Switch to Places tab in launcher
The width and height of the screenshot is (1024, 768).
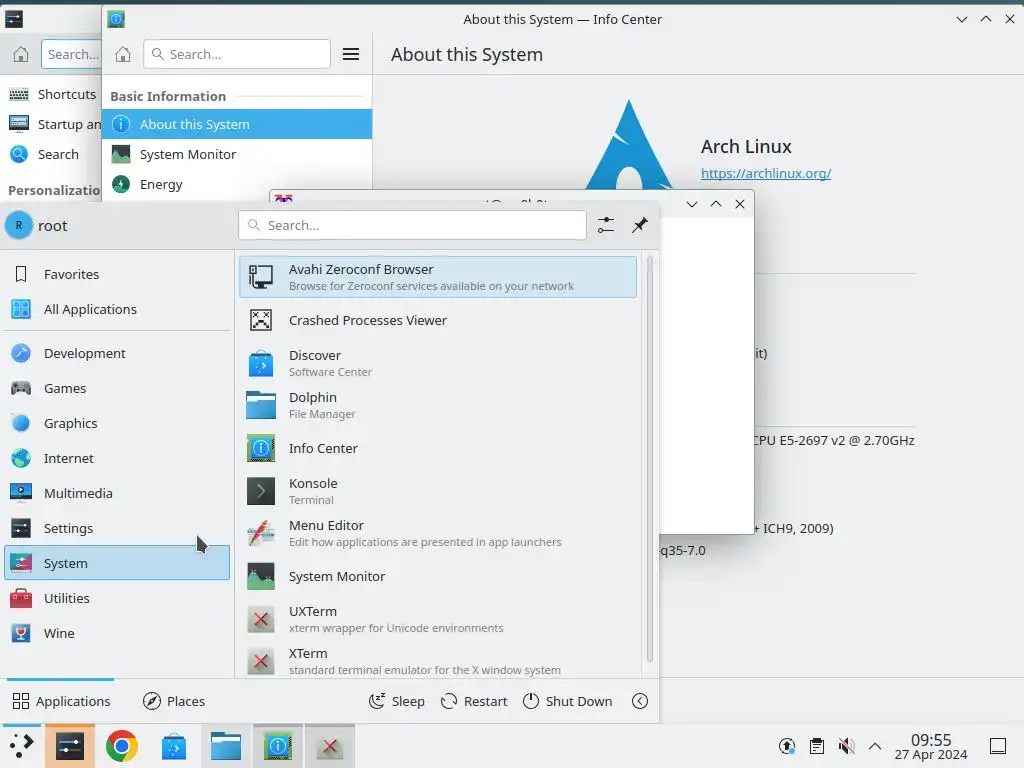tap(174, 701)
